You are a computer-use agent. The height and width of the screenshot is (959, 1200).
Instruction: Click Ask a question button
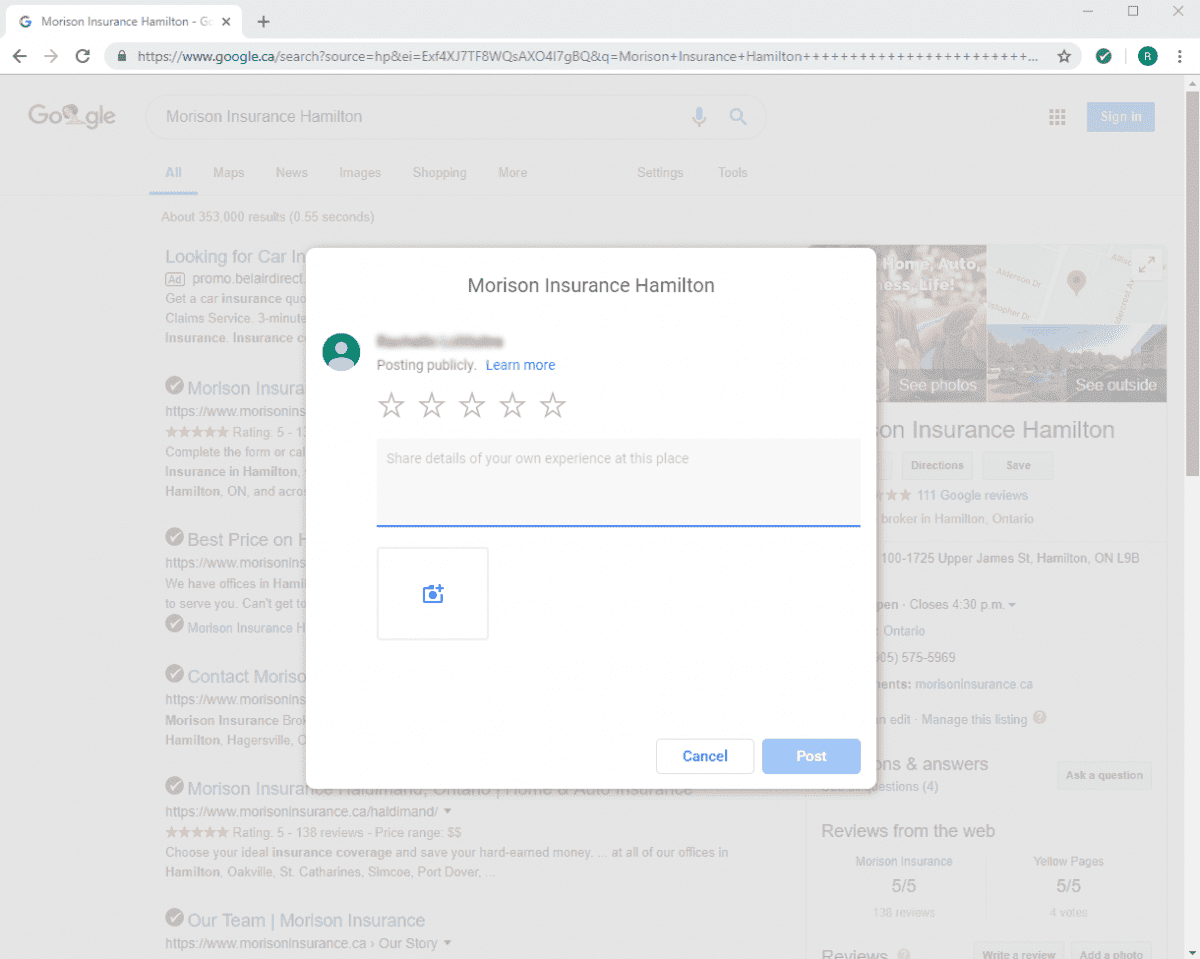(x=1104, y=775)
